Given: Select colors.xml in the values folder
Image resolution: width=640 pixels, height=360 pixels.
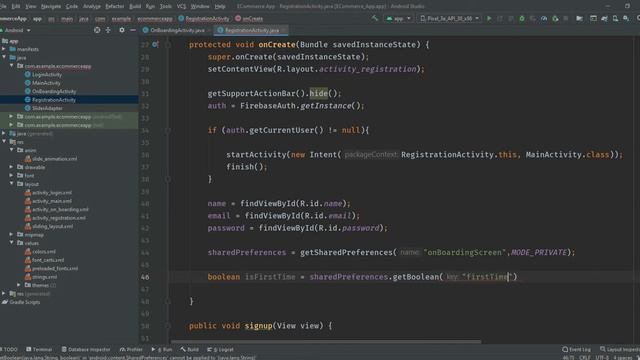Looking at the screenshot, I should coord(44,251).
